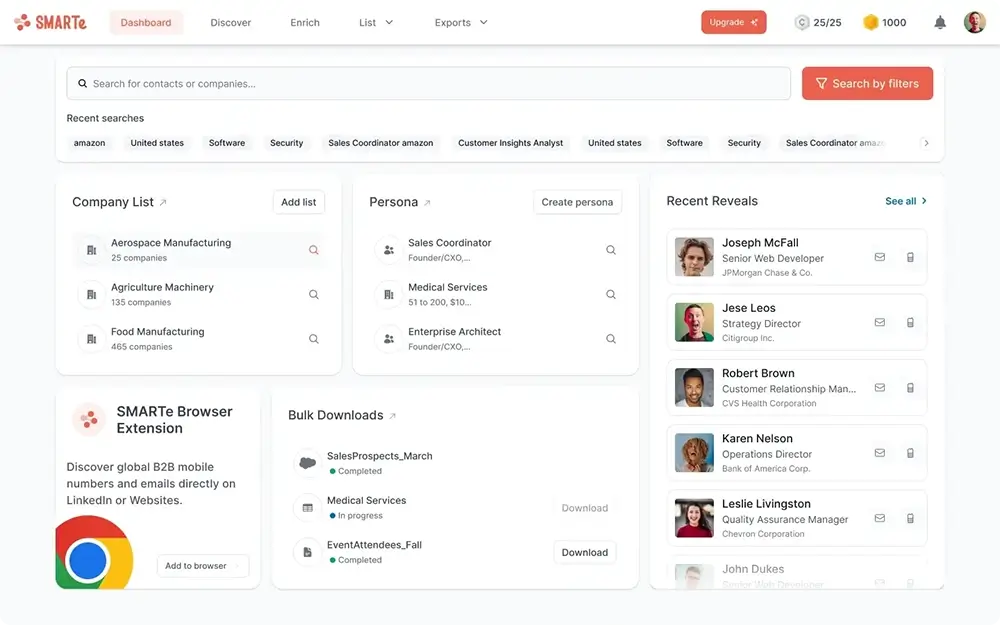Viewport: 1000px width, 625px height.
Task: Reveal Jese Leos's email
Action: pyautogui.click(x=879, y=322)
